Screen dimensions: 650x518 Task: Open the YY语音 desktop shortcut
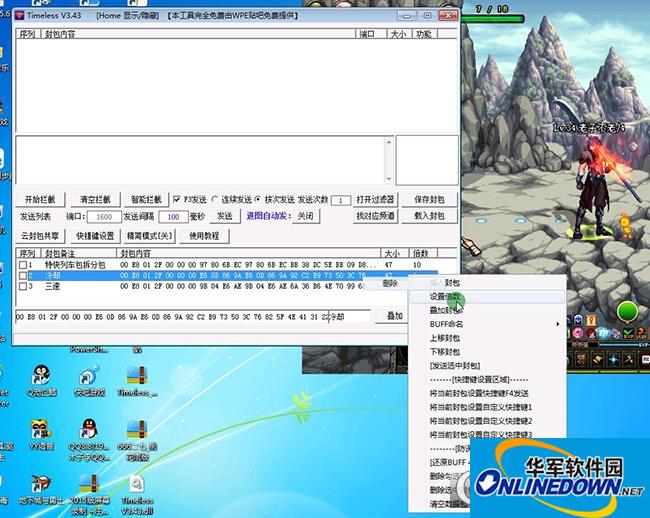41,429
